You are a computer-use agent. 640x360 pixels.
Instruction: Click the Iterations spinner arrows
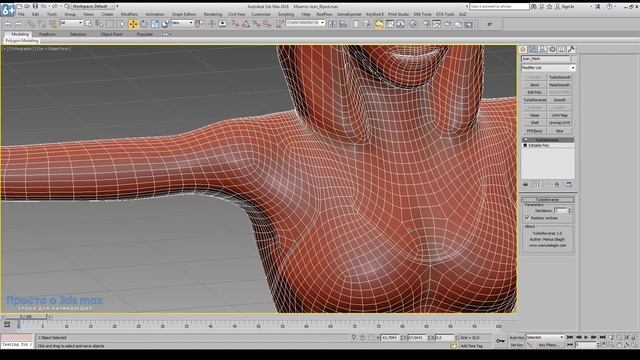pos(569,211)
